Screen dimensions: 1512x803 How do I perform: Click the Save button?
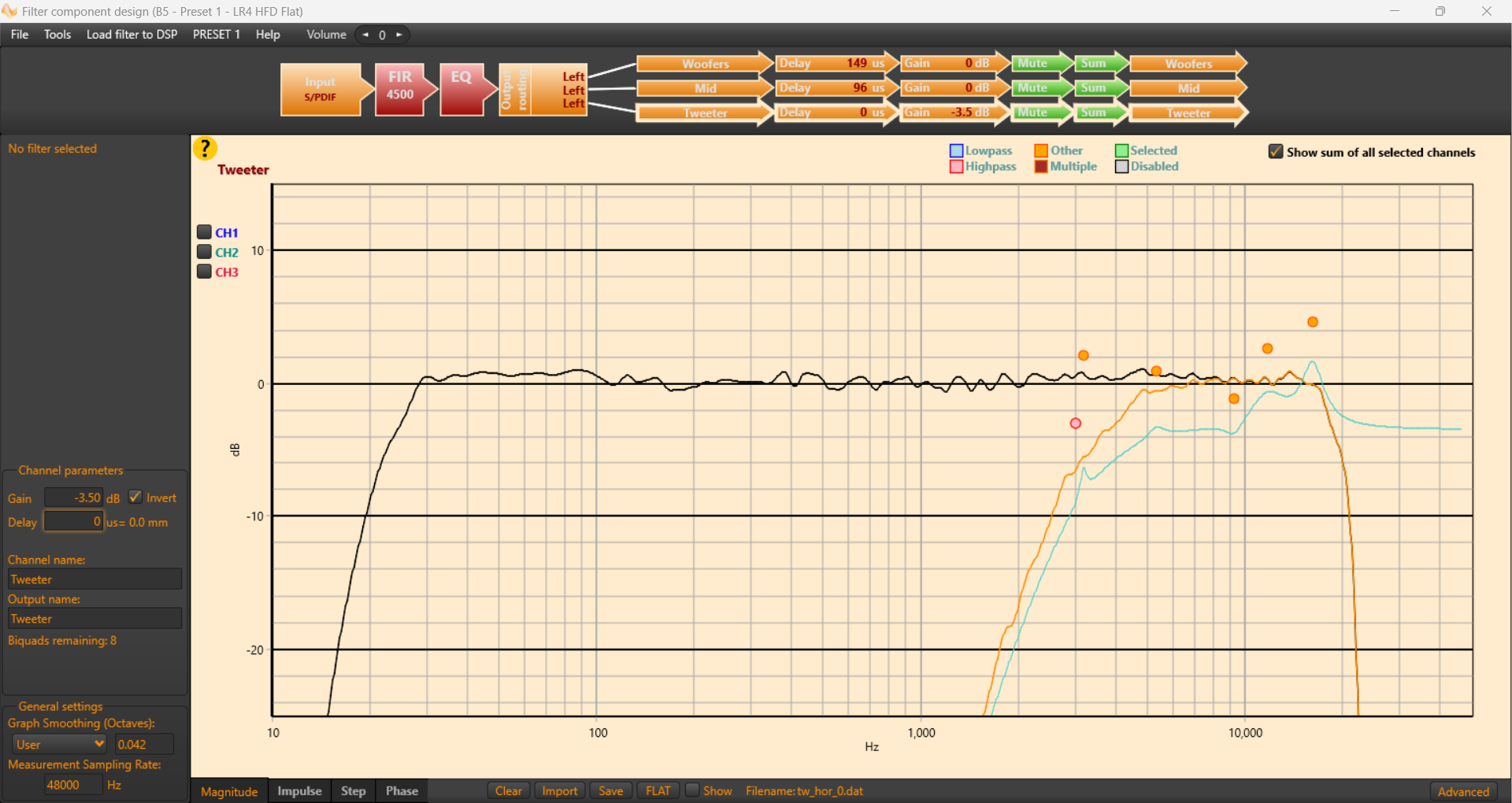[x=610, y=790]
